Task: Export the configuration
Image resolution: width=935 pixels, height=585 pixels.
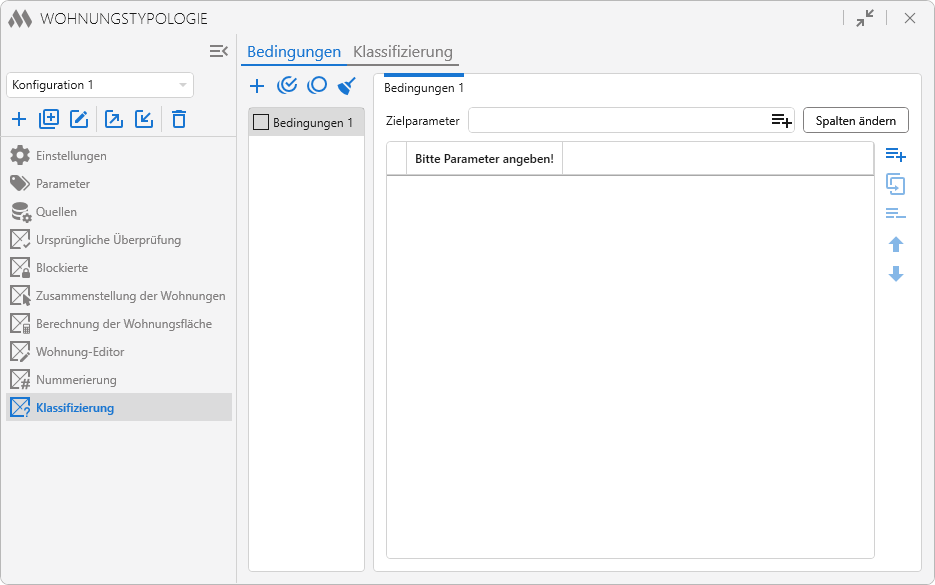Action: coord(114,119)
